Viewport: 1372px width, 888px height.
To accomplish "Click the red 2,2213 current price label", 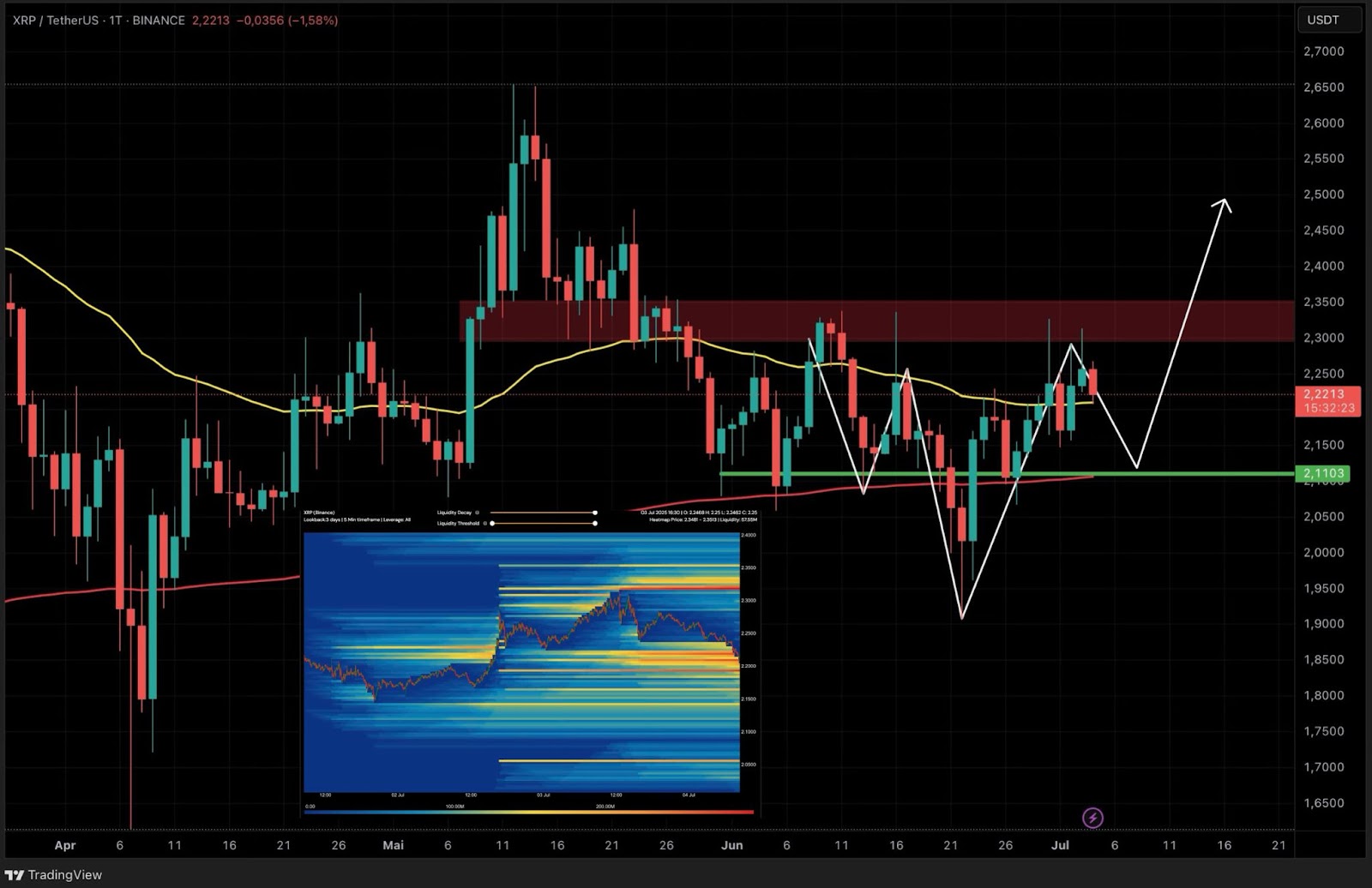I will click(1328, 400).
